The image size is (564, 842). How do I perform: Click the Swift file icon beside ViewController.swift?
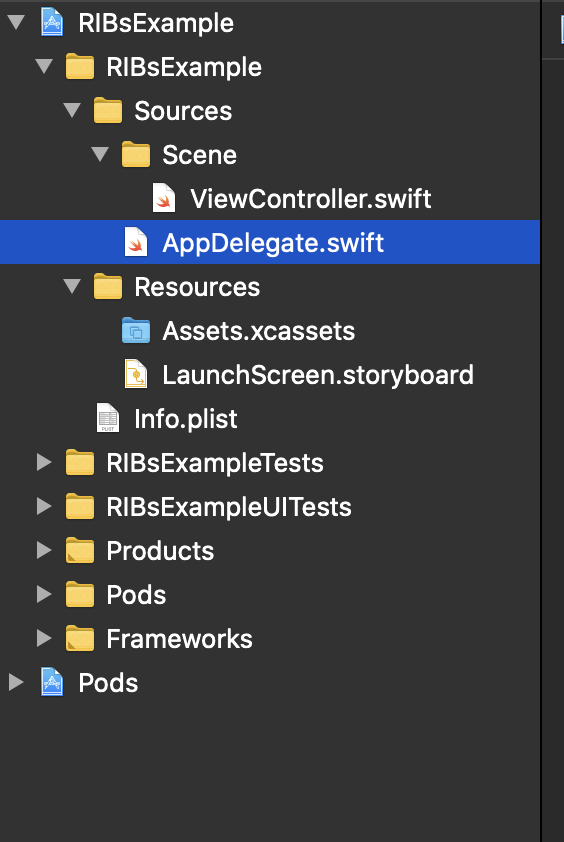tap(164, 199)
